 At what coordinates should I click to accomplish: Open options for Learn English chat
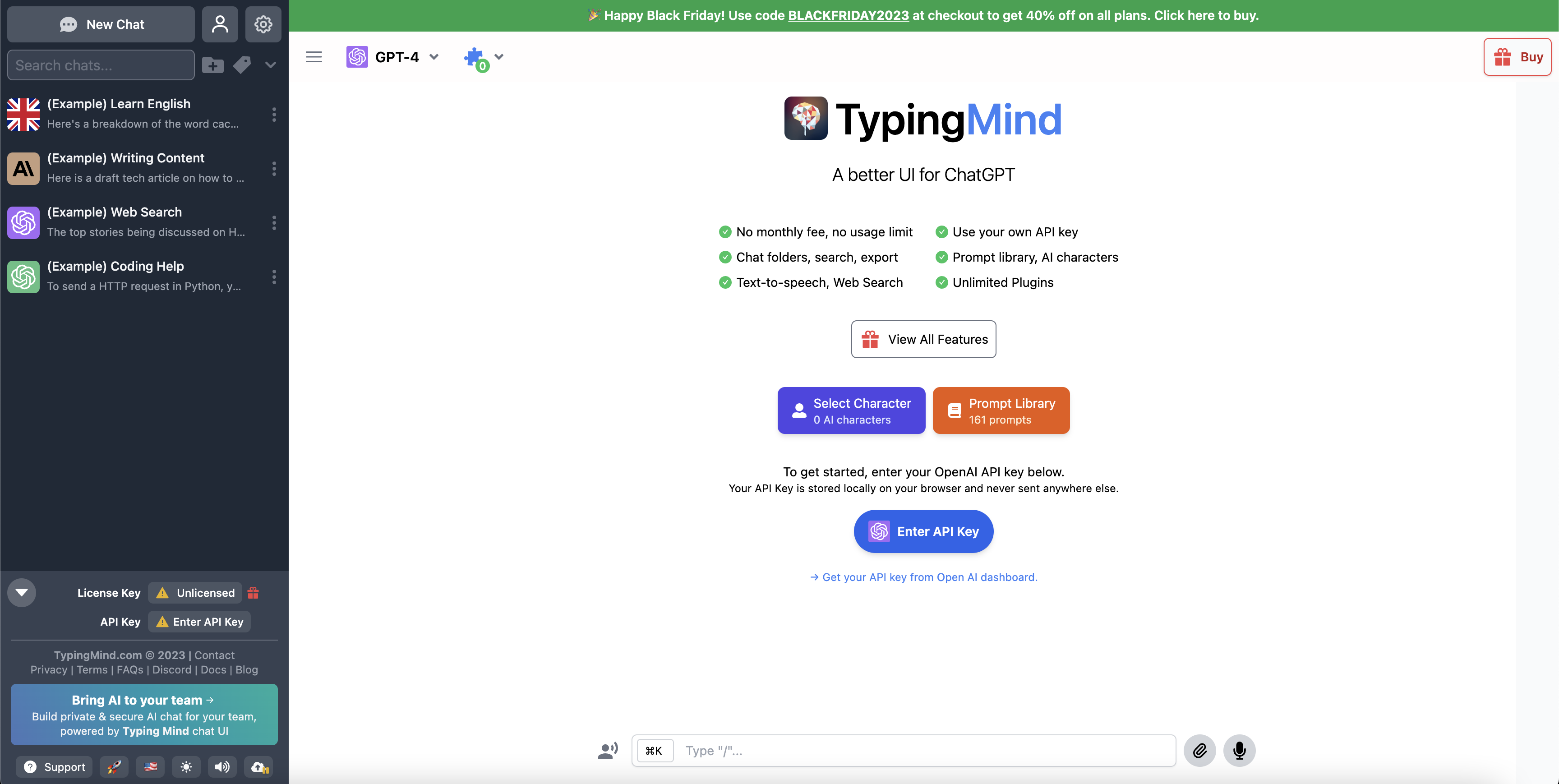(274, 114)
